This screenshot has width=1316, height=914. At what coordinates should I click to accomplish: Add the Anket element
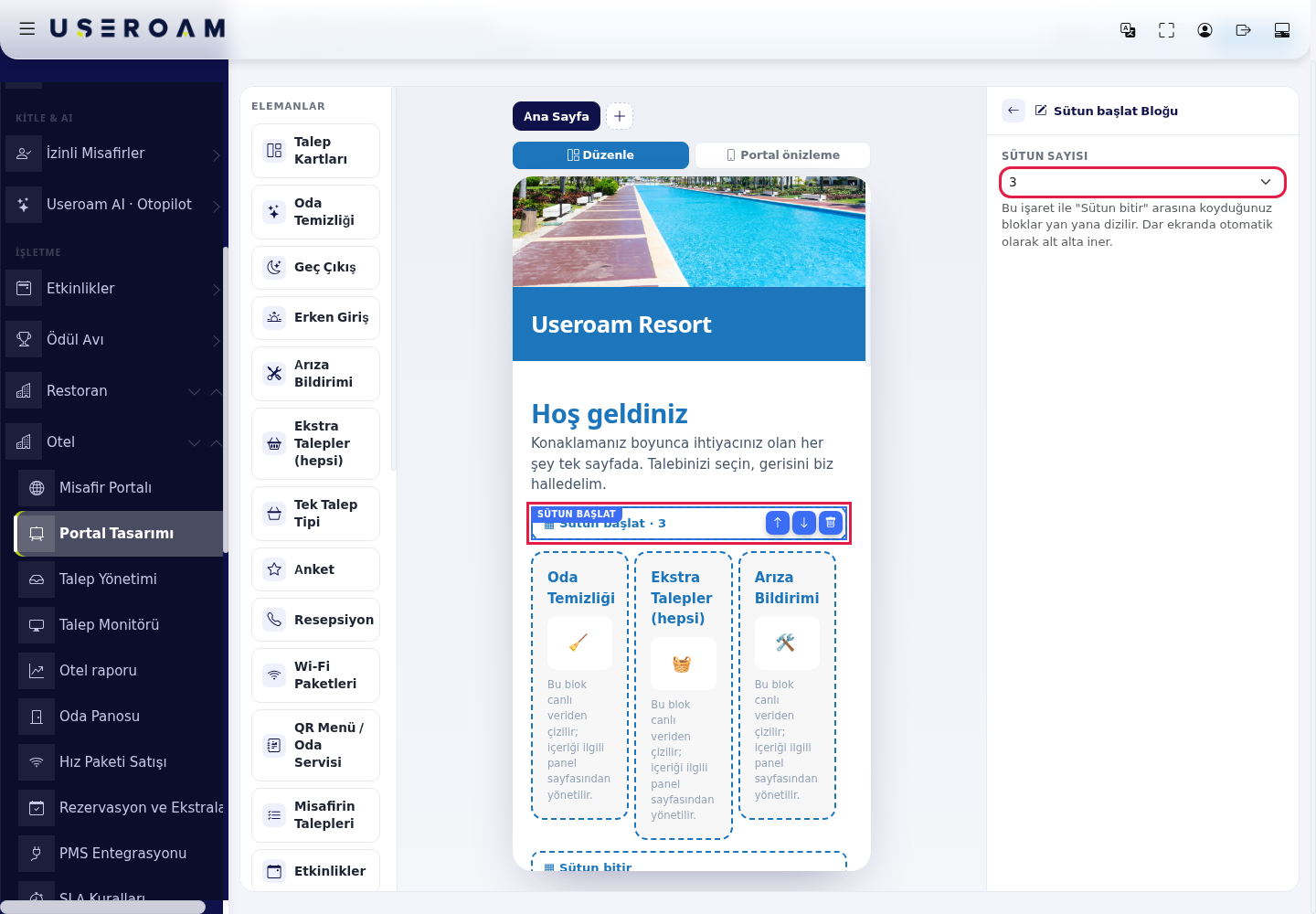[315, 569]
